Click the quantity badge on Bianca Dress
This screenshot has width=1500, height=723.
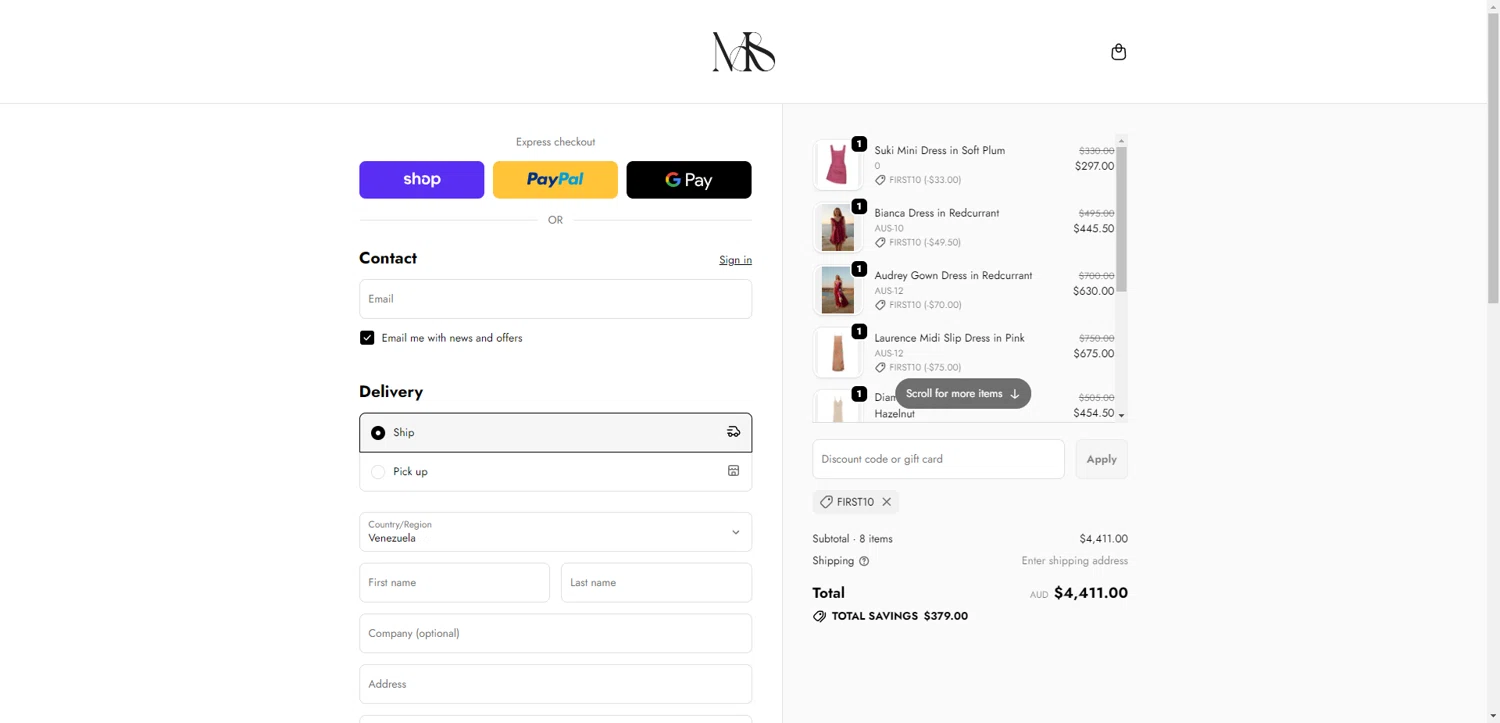[x=859, y=206]
